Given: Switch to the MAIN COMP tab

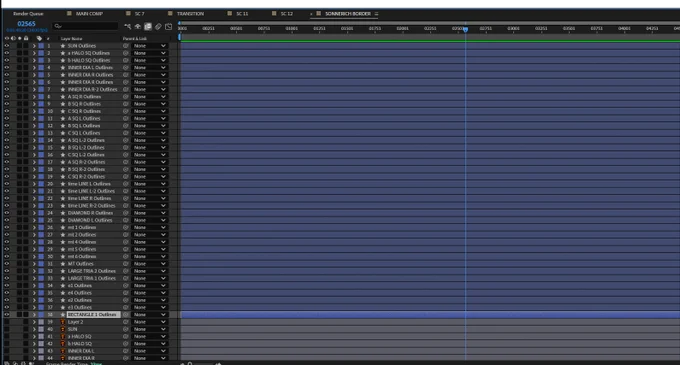Looking at the screenshot, I should 89,14.
